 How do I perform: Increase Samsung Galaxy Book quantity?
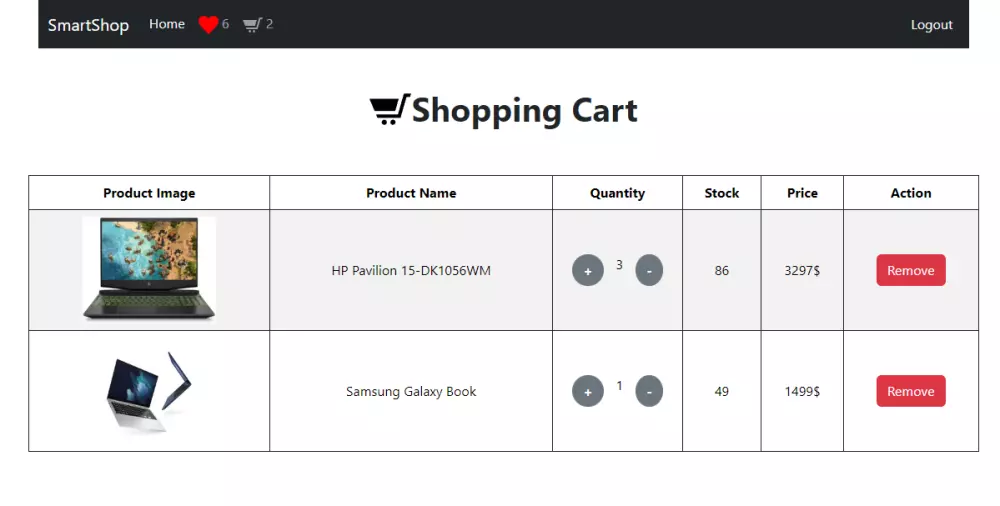588,392
